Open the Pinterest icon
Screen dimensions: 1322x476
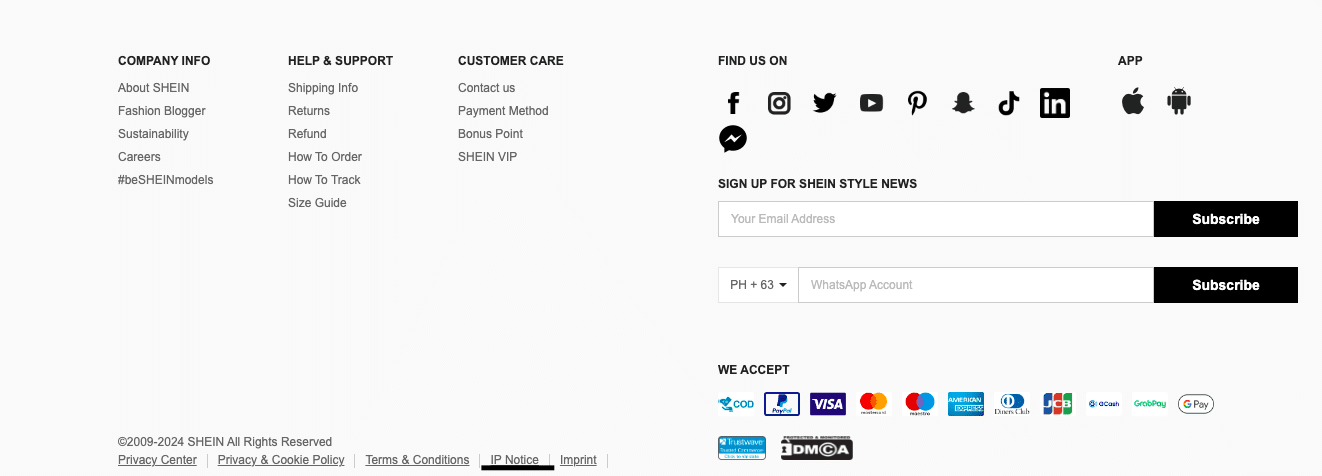click(917, 103)
